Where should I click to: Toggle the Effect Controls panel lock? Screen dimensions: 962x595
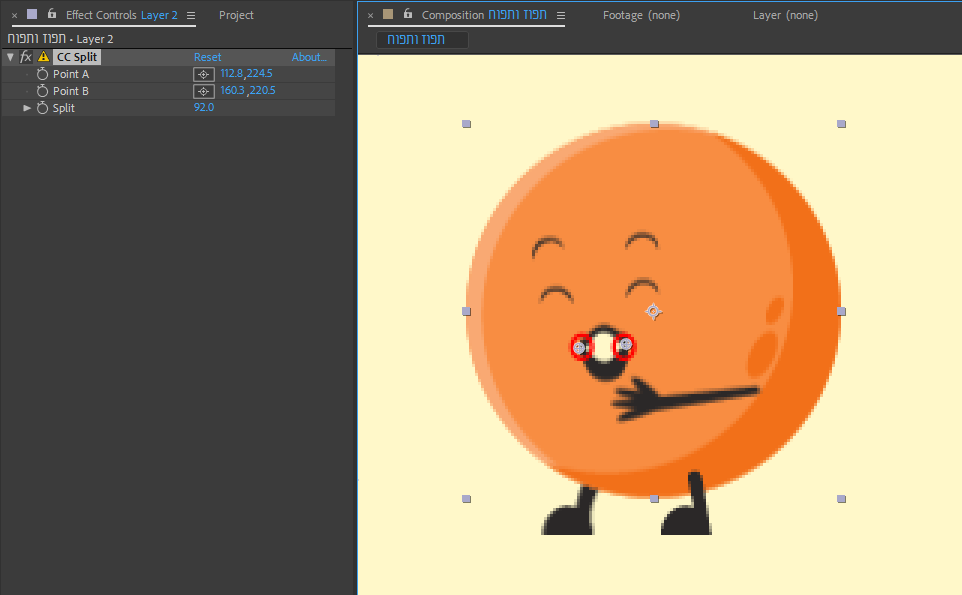click(x=52, y=13)
